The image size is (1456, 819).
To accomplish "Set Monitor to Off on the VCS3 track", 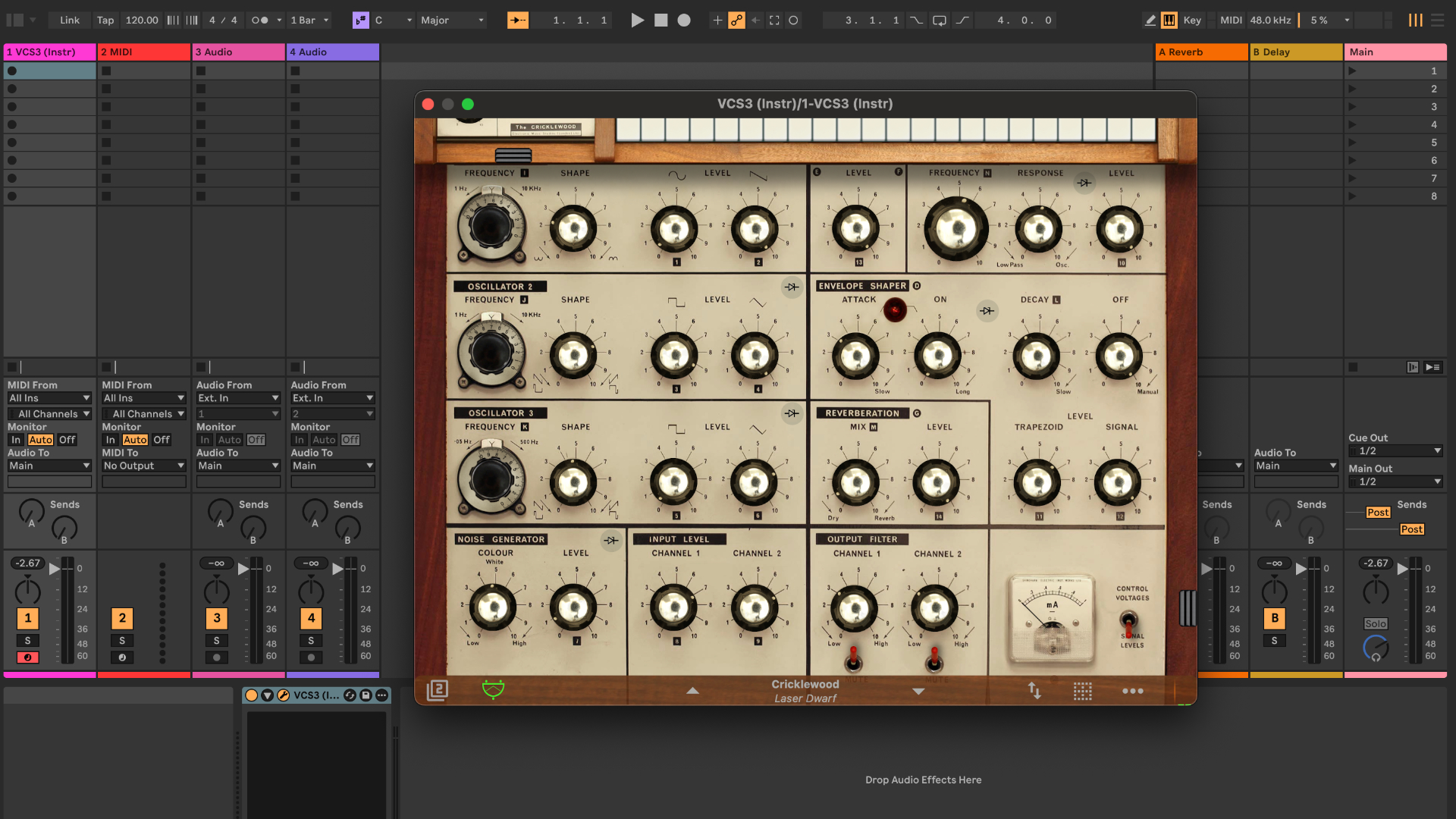I will coord(67,439).
